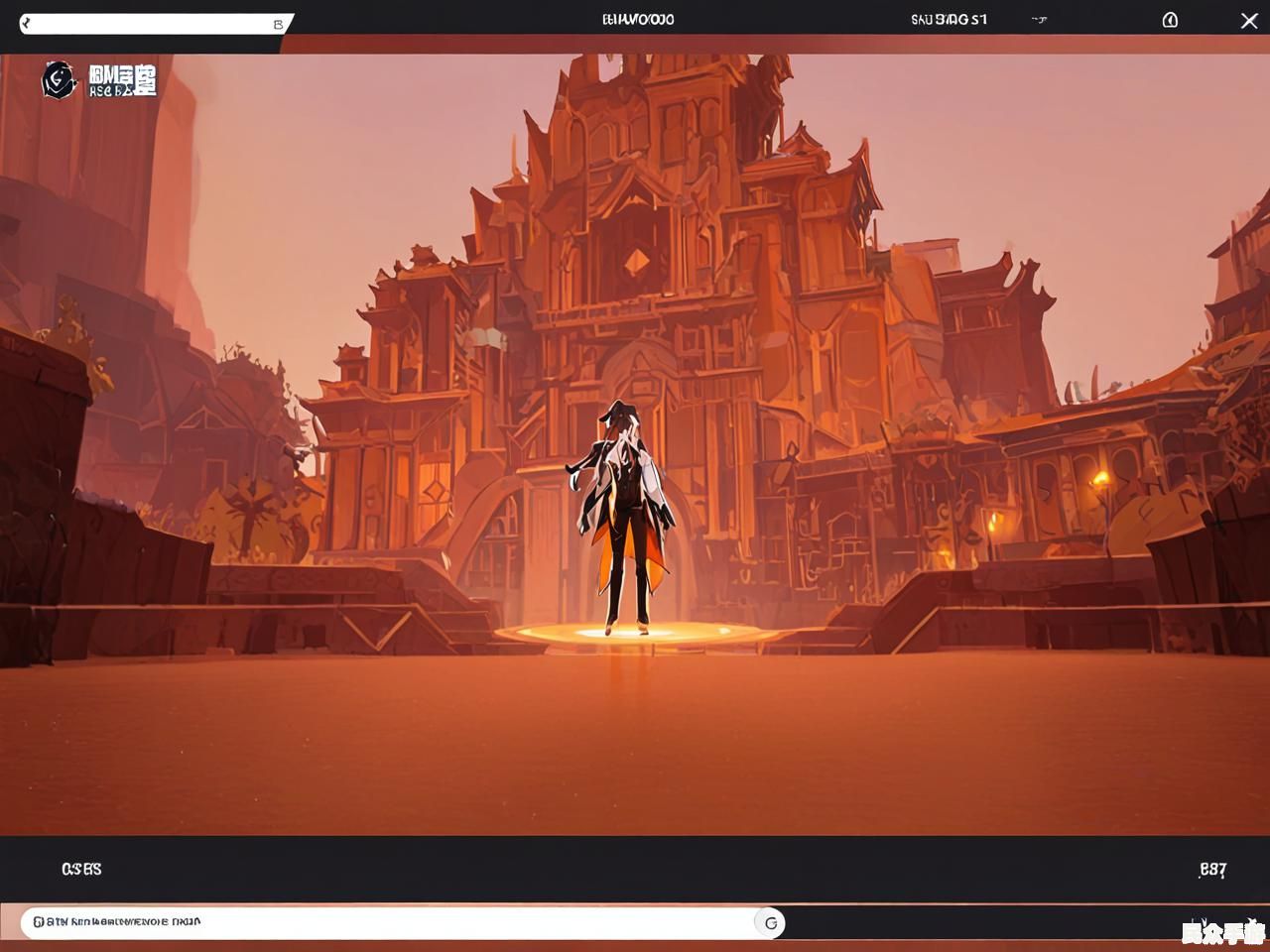Click the small icon inside bottom input bar
The width and height of the screenshot is (1270, 952).
tap(771, 922)
